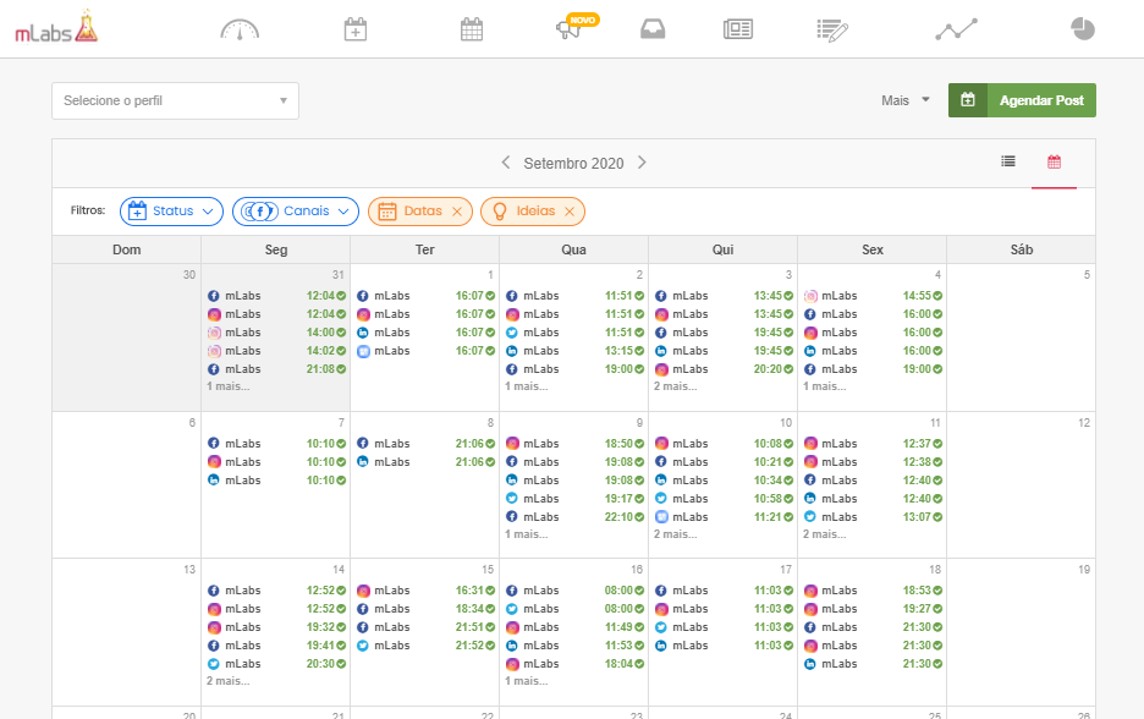Open Facebook post at 12:04 on day 31

click(x=276, y=296)
